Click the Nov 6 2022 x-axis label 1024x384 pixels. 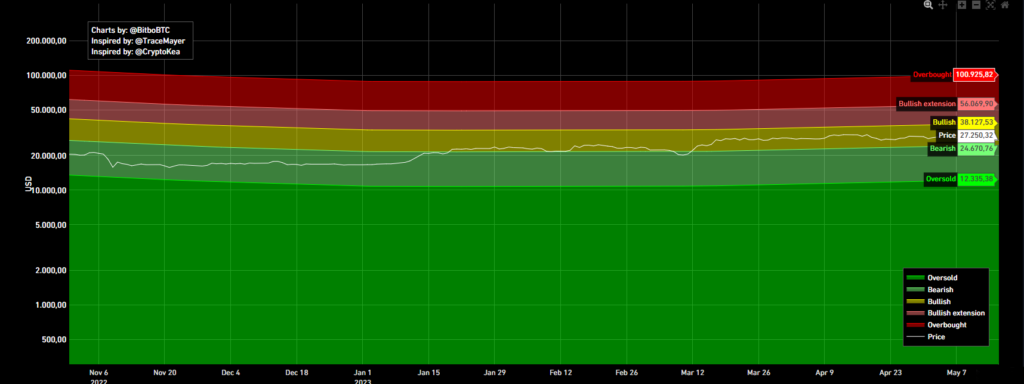point(99,376)
